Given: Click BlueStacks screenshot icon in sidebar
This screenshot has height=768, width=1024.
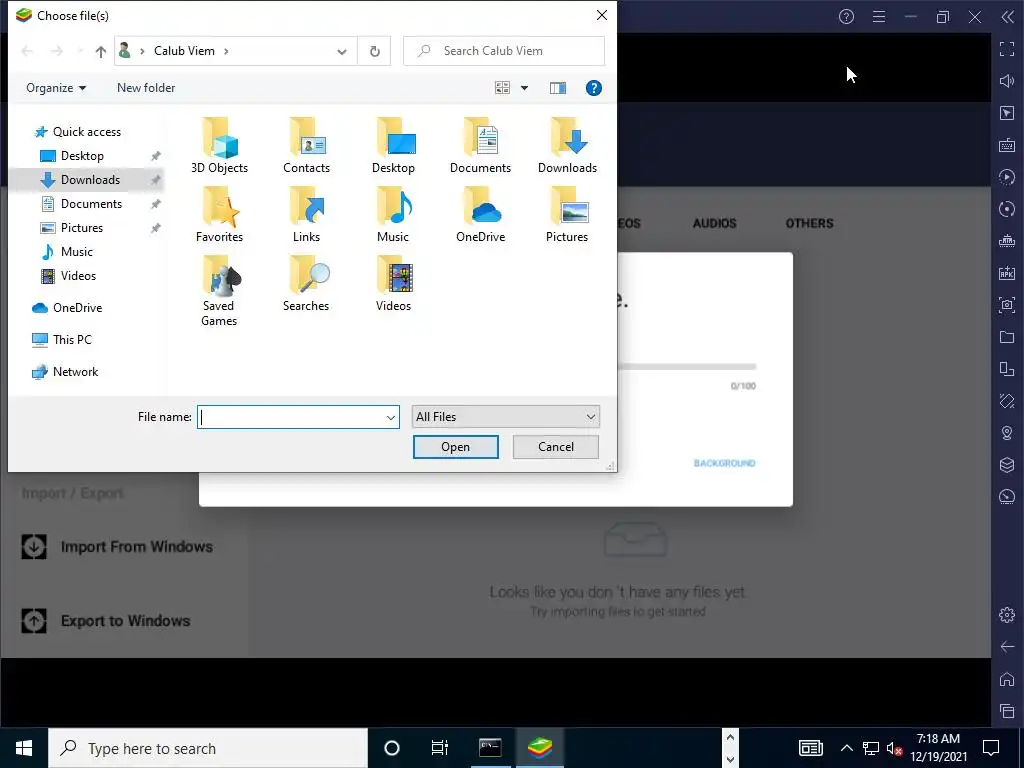Looking at the screenshot, I should [1007, 305].
